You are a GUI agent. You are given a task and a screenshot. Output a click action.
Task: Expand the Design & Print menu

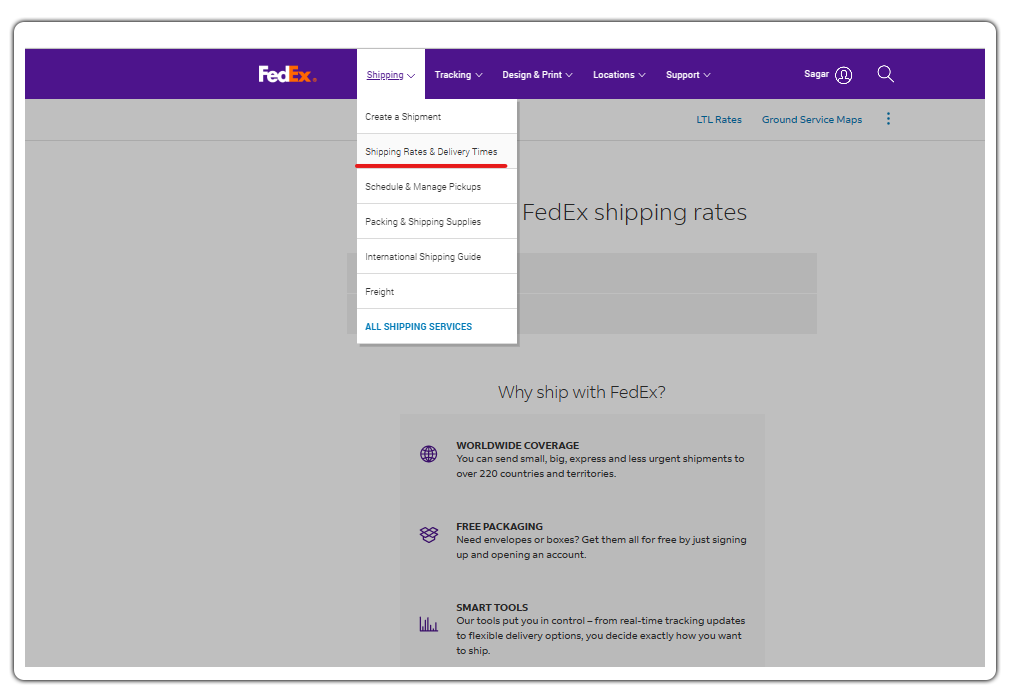coord(537,75)
